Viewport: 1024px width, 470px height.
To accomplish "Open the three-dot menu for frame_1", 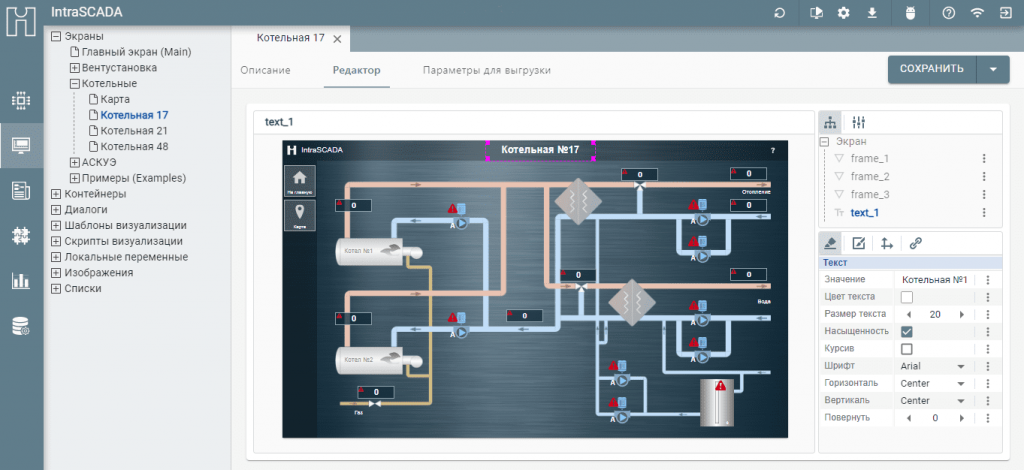I will pos(984,159).
